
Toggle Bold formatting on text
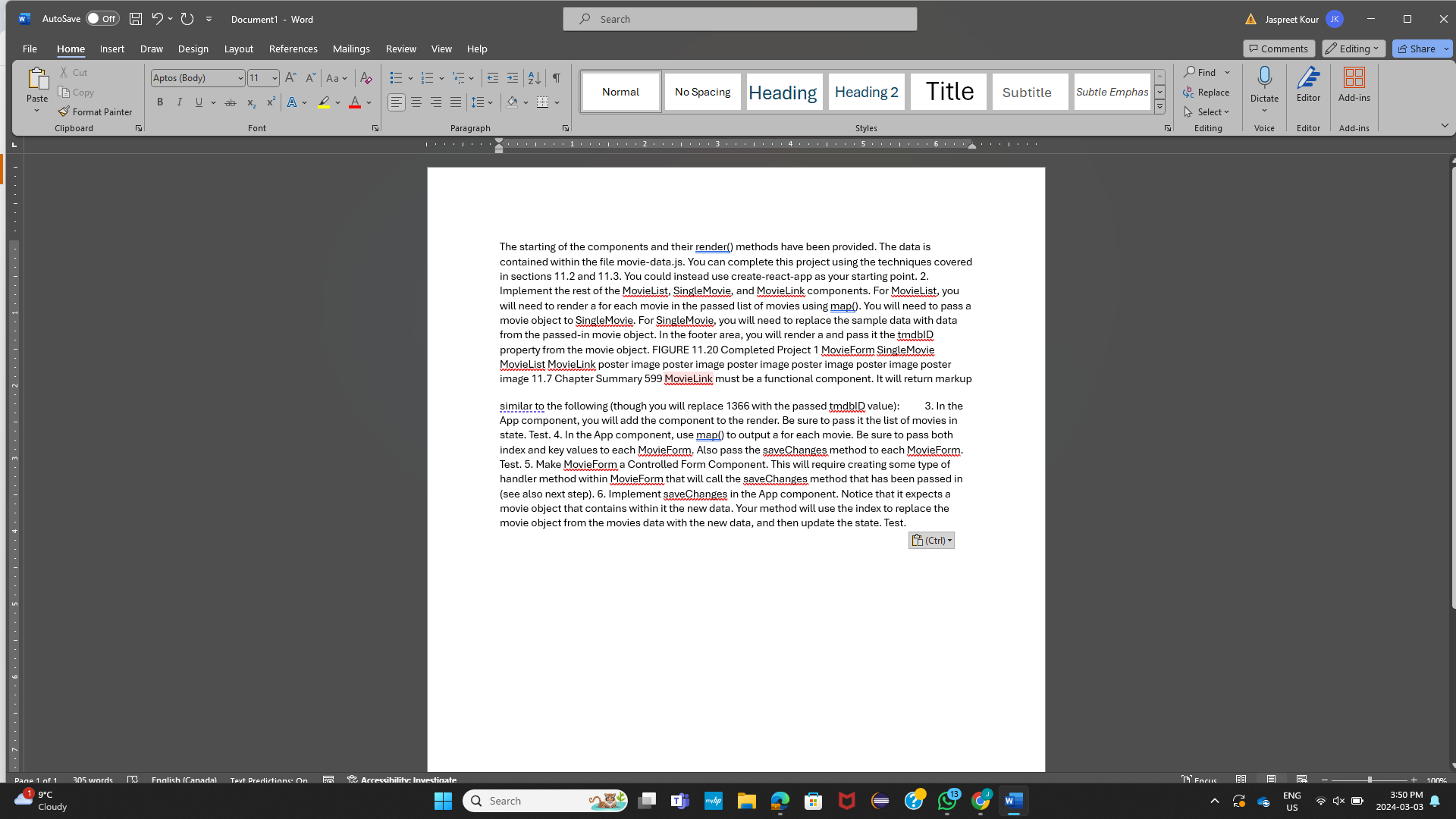coord(160,102)
